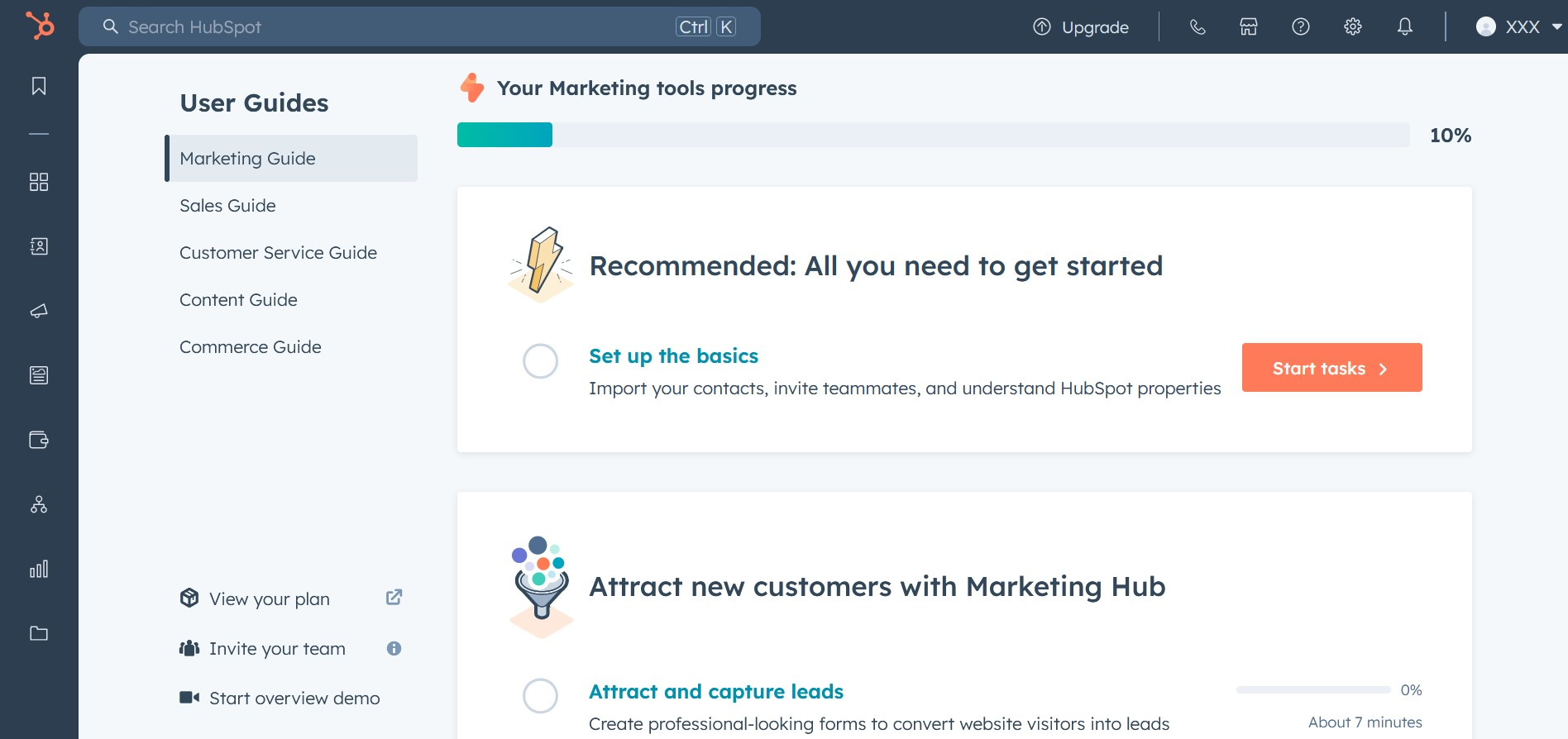Expand the XXX account dropdown arrow
1568x739 pixels.
point(1556,27)
